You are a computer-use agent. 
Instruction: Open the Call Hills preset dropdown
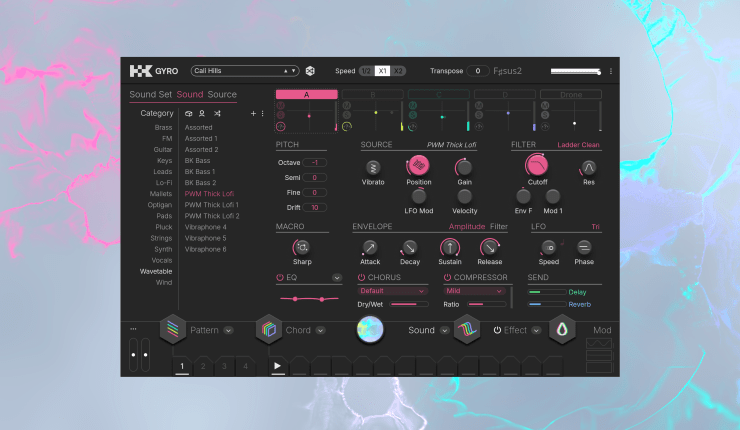coord(245,71)
